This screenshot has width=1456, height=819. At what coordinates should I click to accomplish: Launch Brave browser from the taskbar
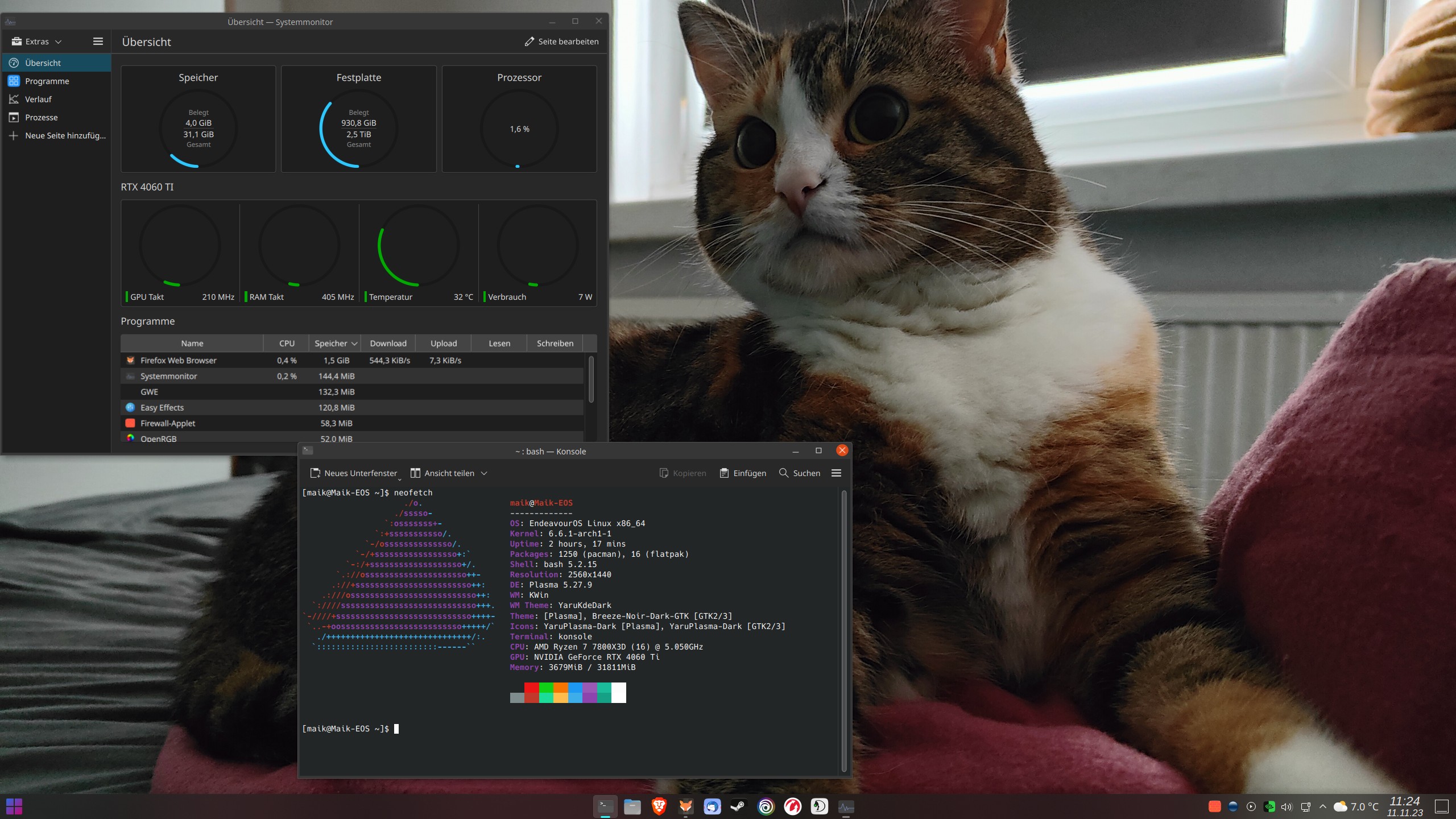(x=659, y=806)
